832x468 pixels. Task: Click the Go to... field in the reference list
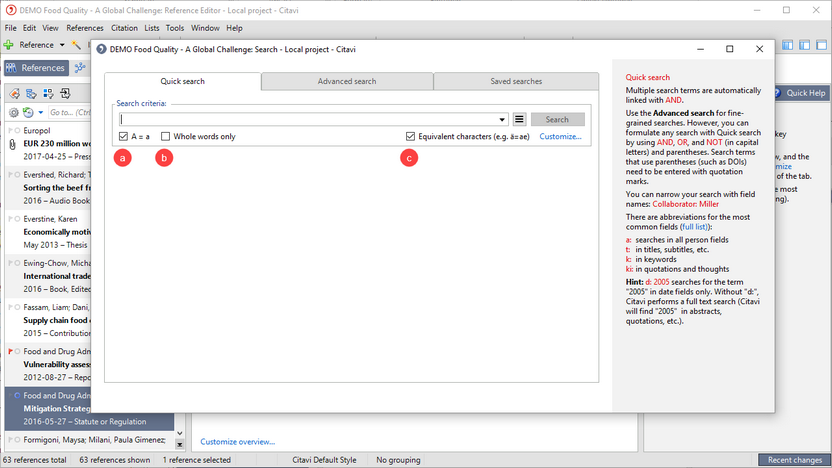pyautogui.click(x=70, y=112)
